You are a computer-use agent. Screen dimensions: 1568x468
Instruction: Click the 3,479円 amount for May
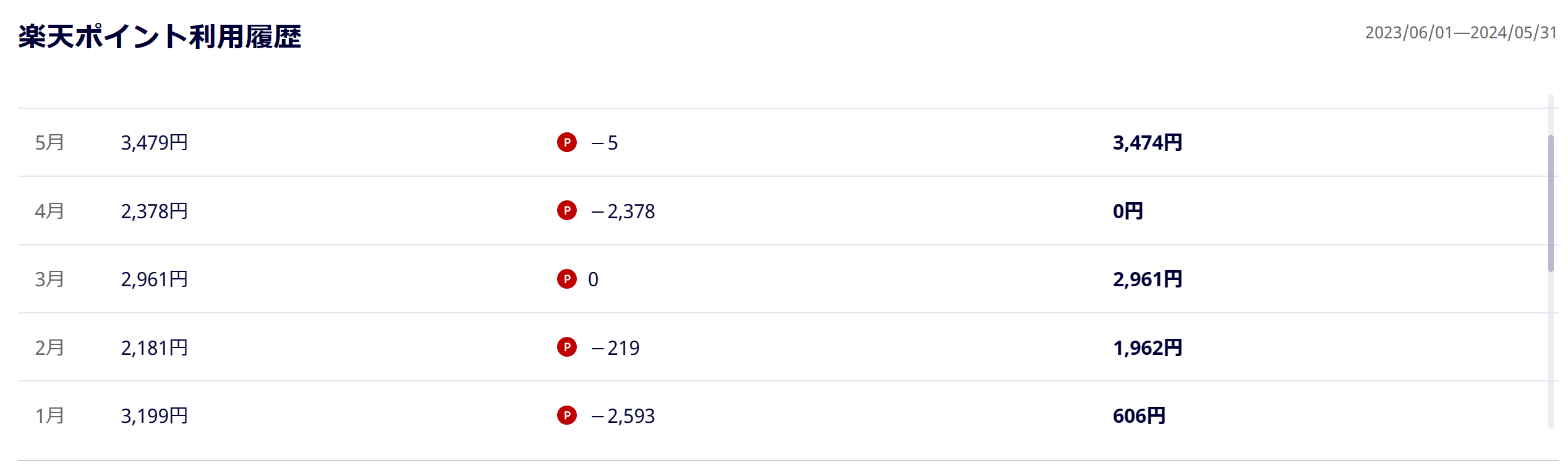[154, 143]
